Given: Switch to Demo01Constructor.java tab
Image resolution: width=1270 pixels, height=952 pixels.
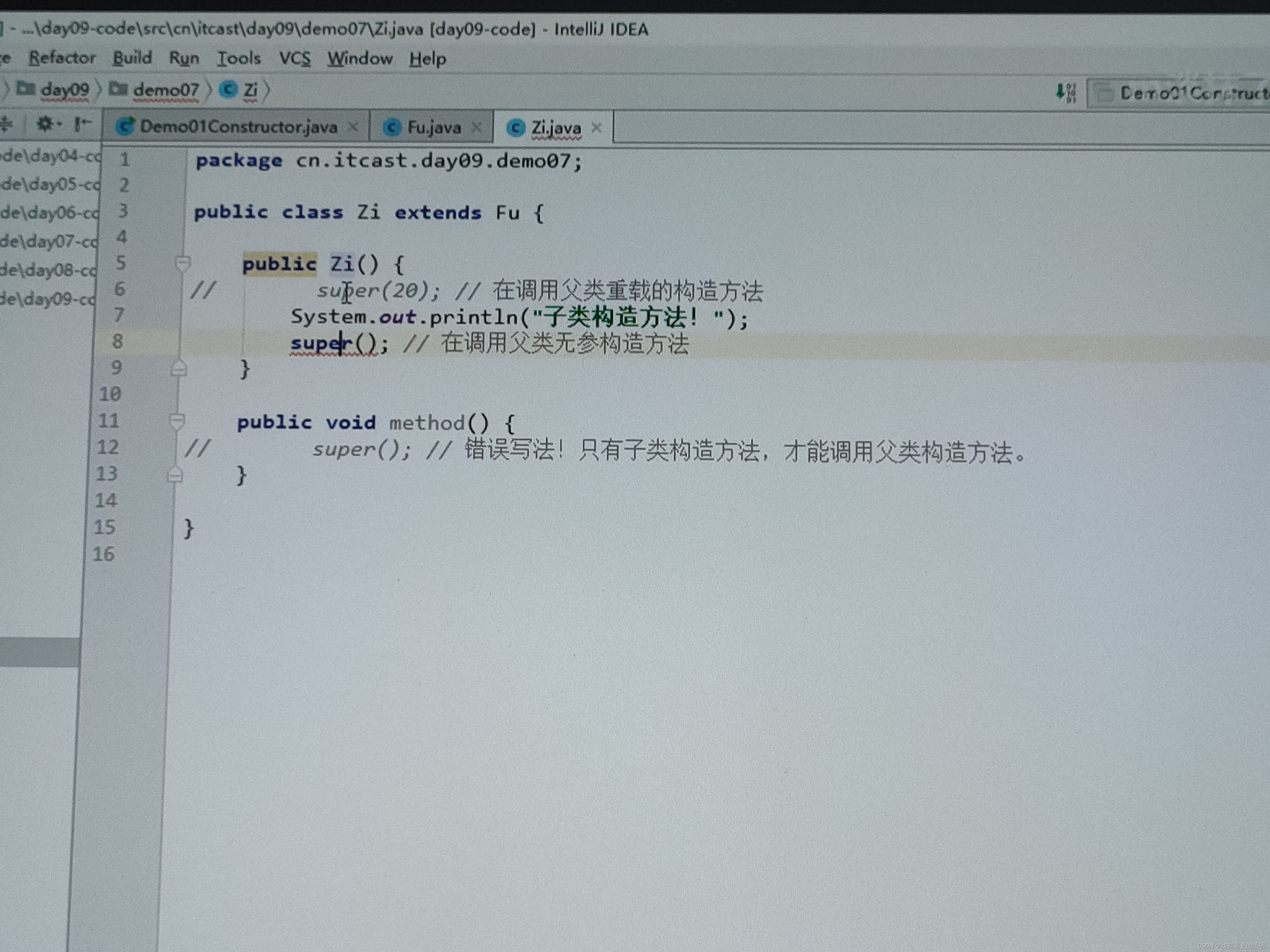Looking at the screenshot, I should coord(238,127).
